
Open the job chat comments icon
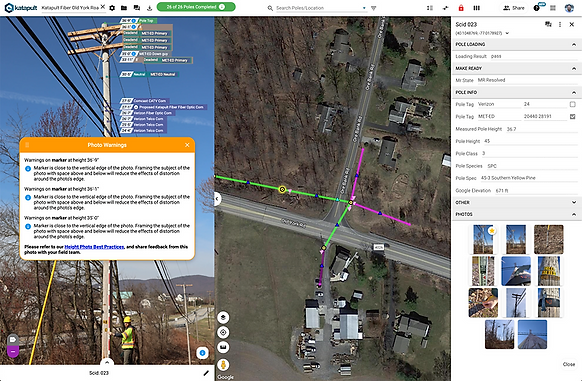[x=137, y=8]
